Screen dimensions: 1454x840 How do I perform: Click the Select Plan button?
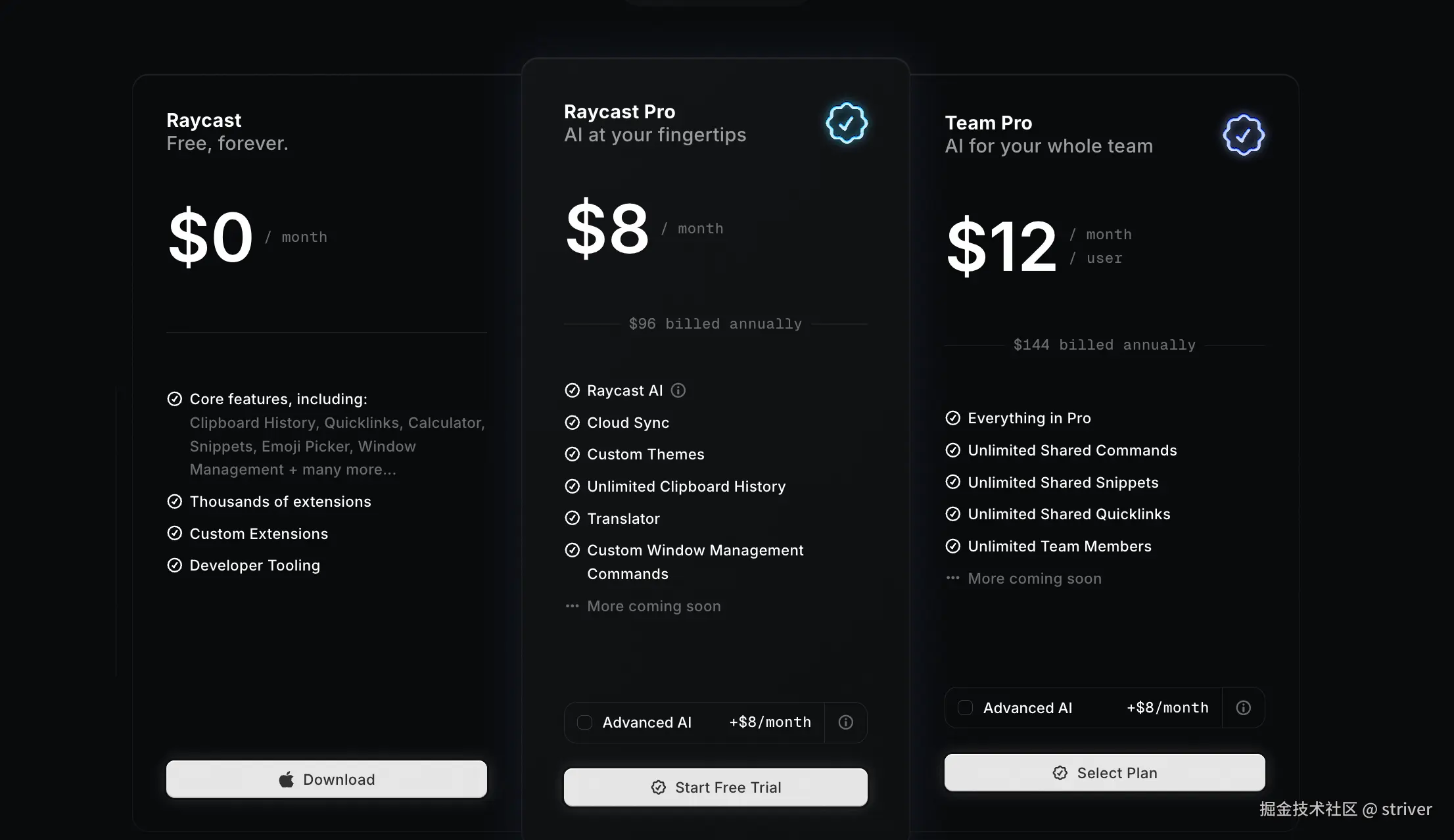pos(1104,773)
